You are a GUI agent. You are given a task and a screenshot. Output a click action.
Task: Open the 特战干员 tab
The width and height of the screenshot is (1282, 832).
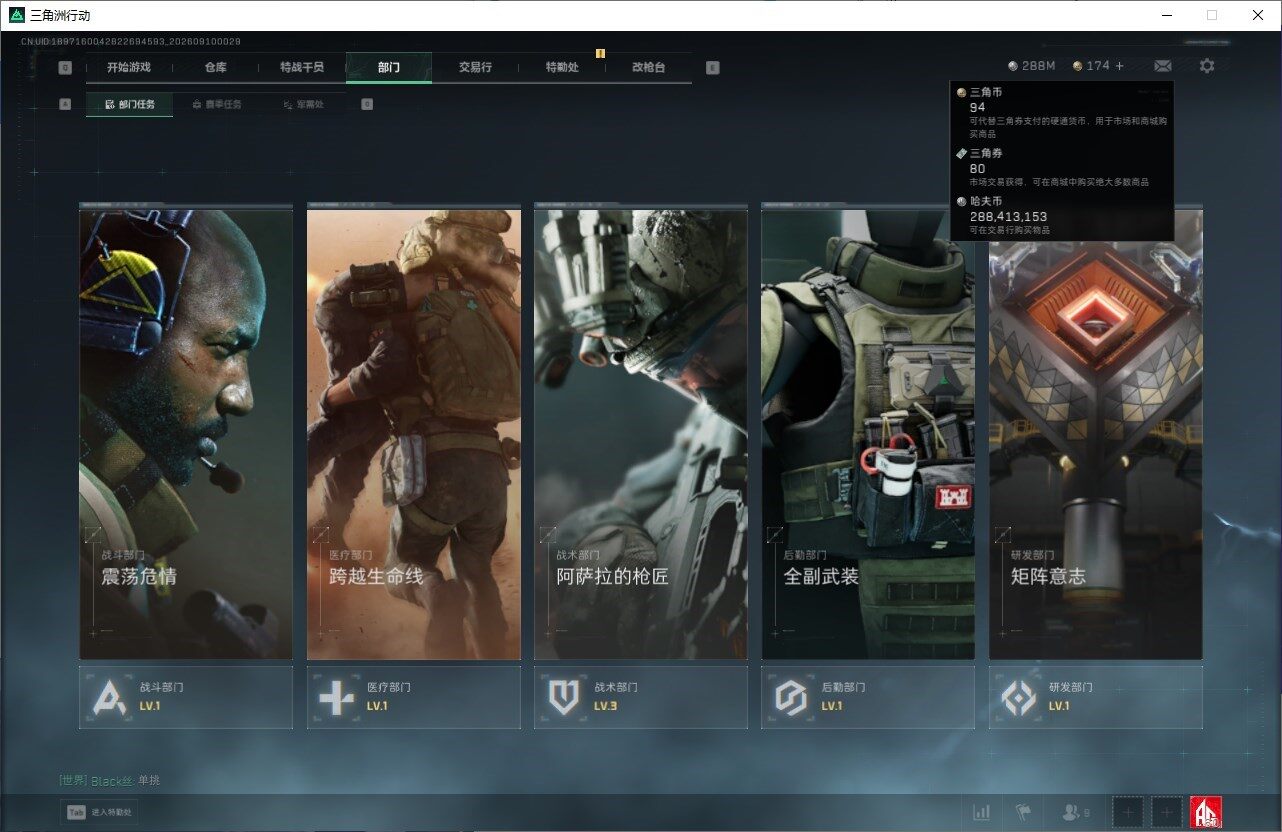click(302, 67)
